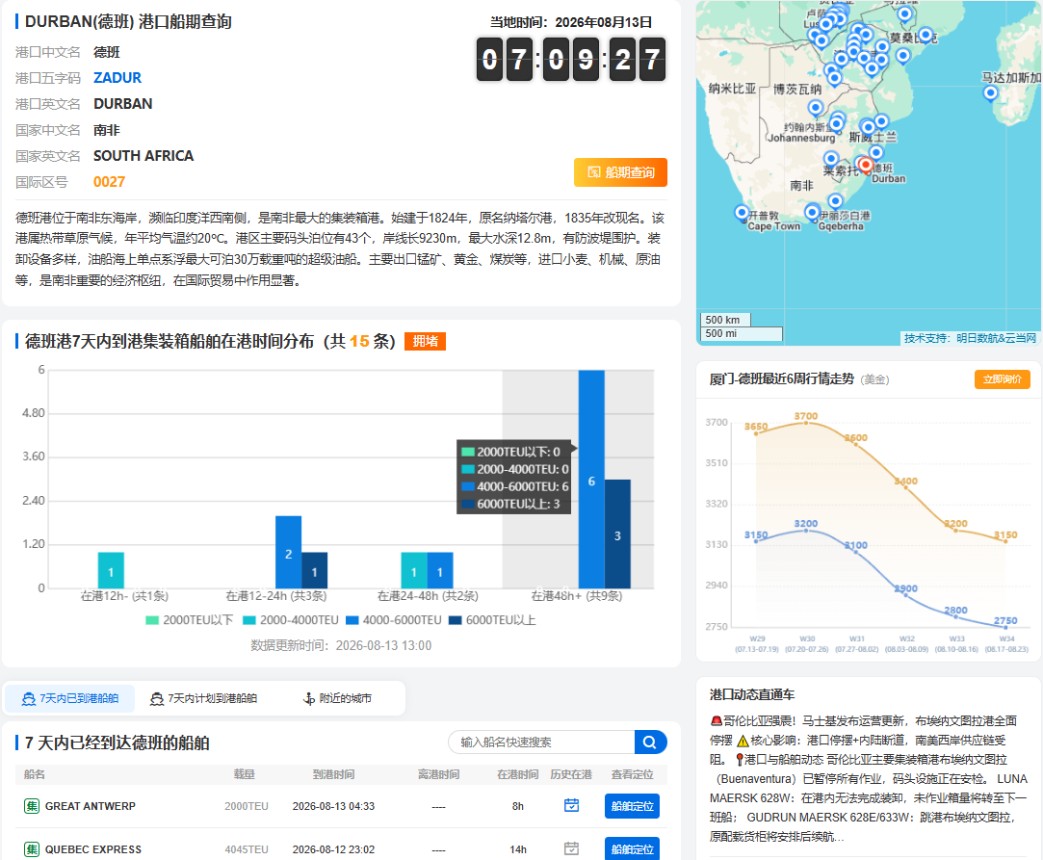
Task: Click 船舶定位 button for GREAT ANTWERP
Action: (x=632, y=805)
